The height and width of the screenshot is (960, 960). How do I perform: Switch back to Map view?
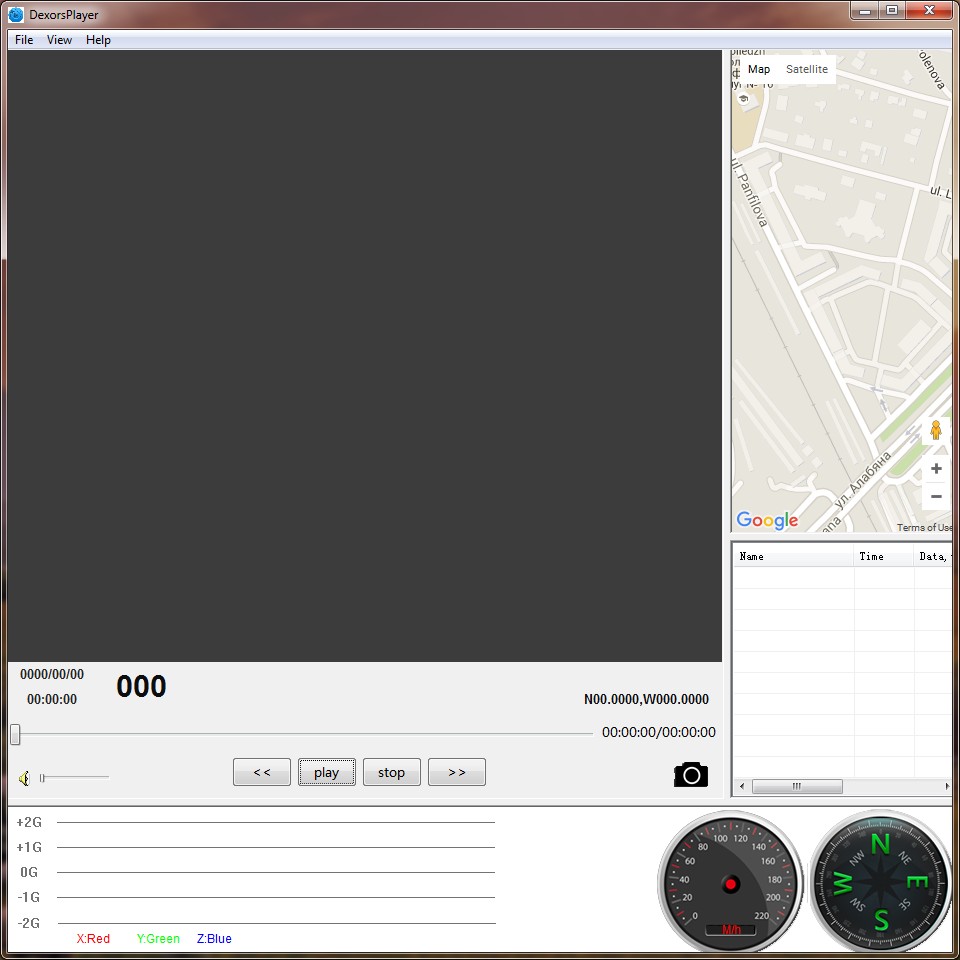pyautogui.click(x=758, y=69)
